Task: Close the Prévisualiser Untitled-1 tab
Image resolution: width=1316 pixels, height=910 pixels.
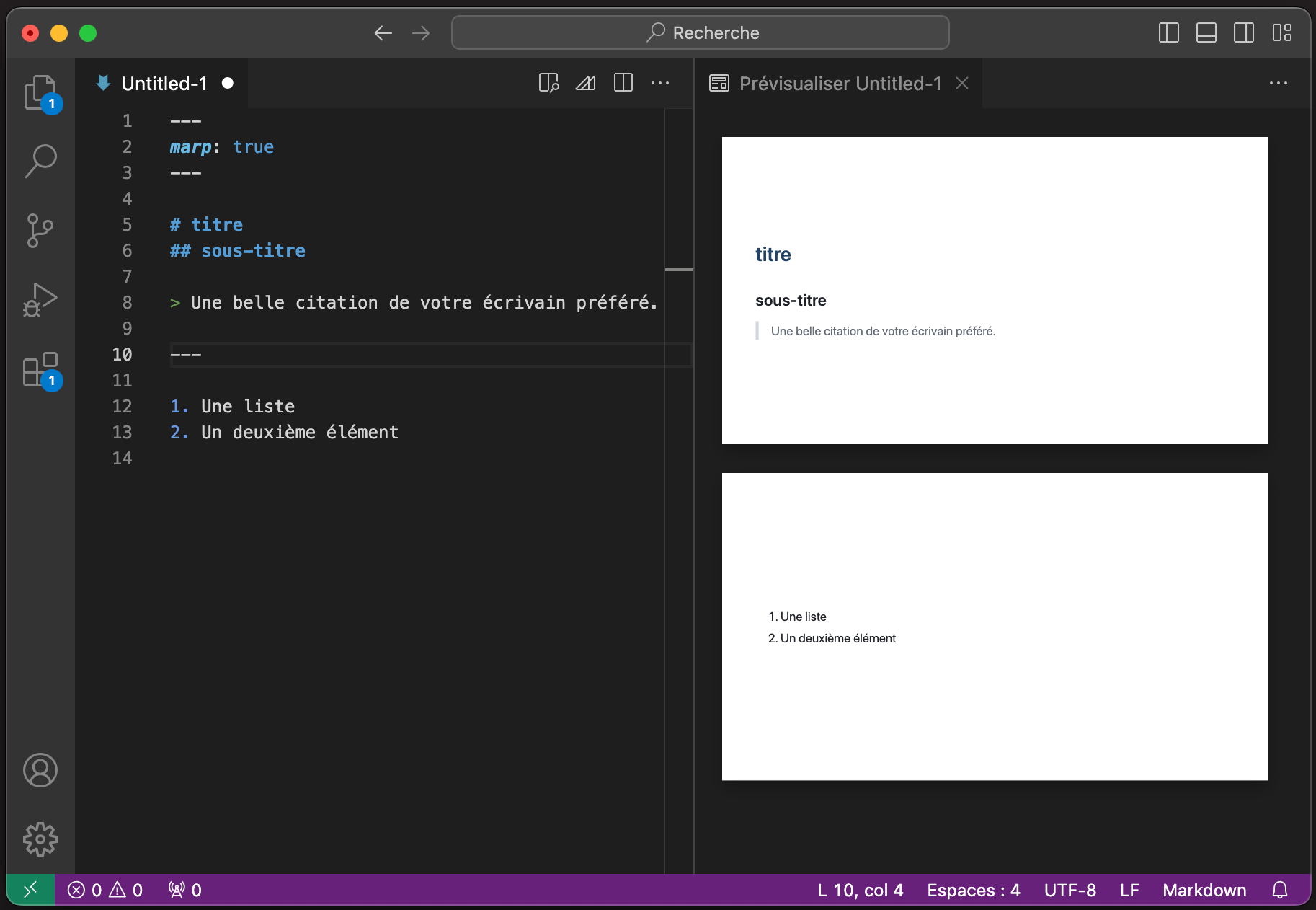Action: click(x=962, y=84)
